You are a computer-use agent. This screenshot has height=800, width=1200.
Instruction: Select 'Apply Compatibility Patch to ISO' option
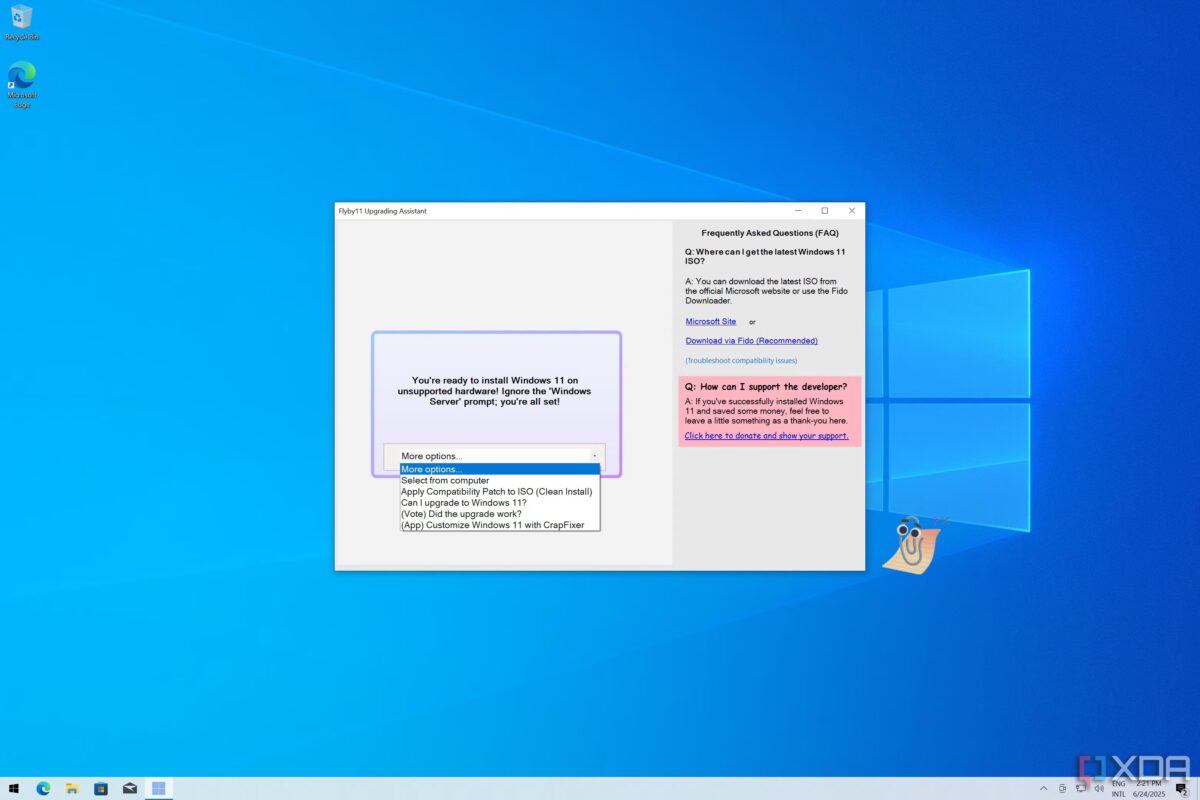(496, 491)
